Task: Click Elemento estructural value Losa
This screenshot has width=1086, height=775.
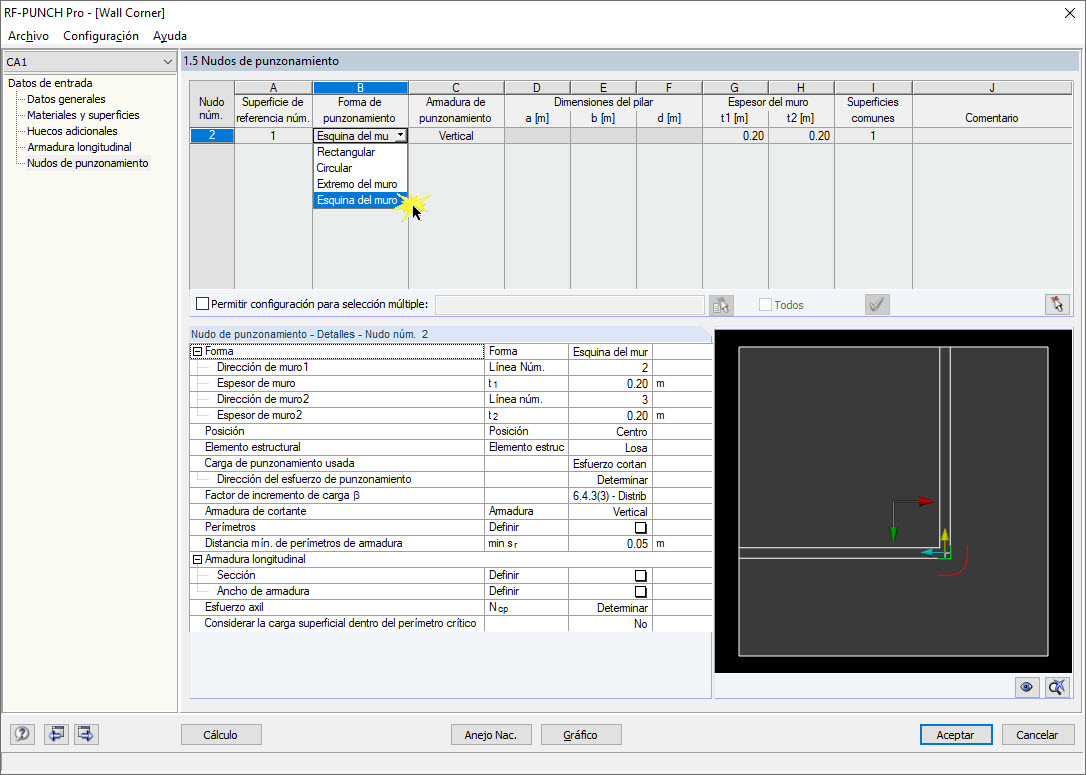Action: pyautogui.click(x=610, y=447)
